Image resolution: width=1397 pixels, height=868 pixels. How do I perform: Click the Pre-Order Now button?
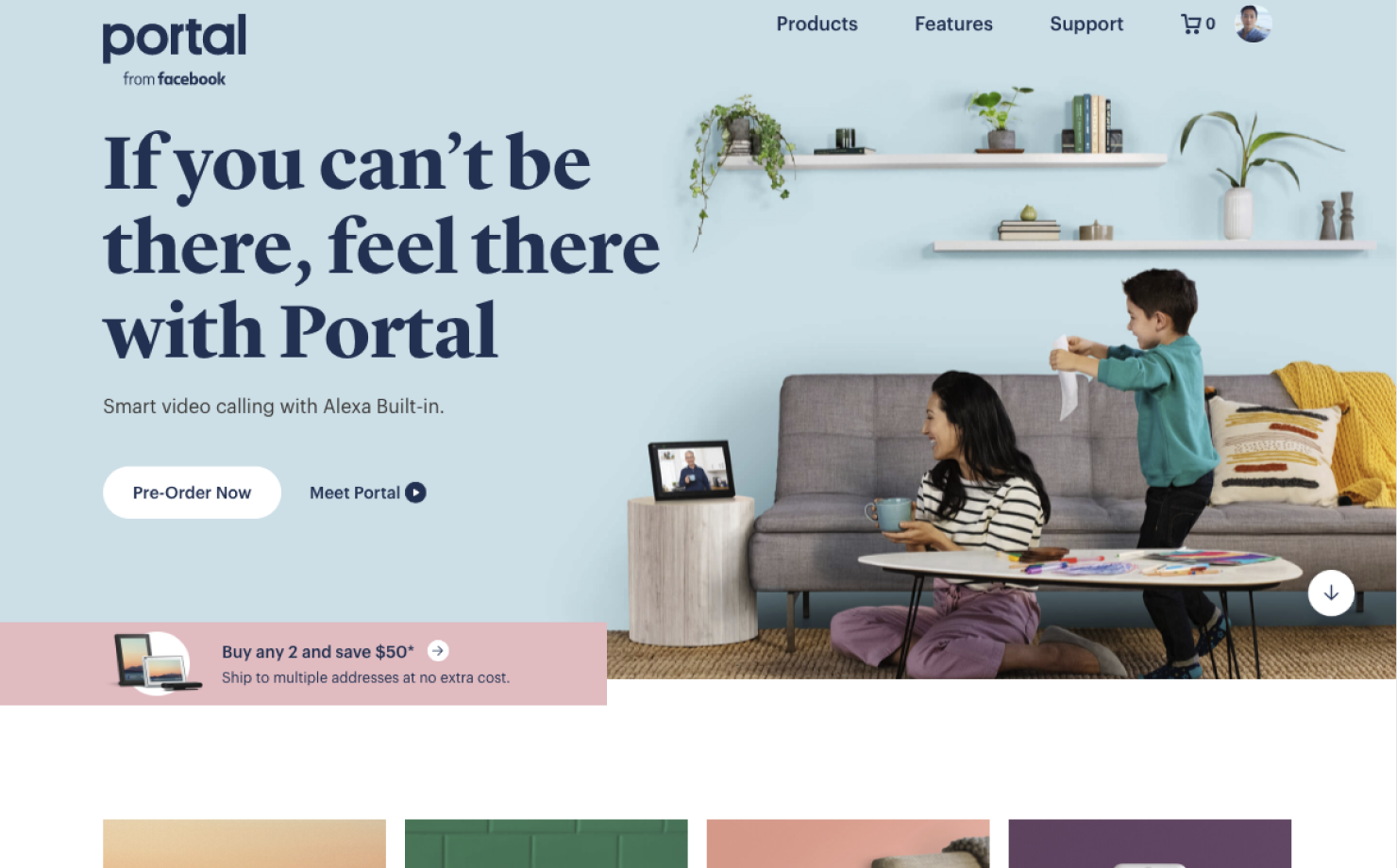tap(192, 492)
